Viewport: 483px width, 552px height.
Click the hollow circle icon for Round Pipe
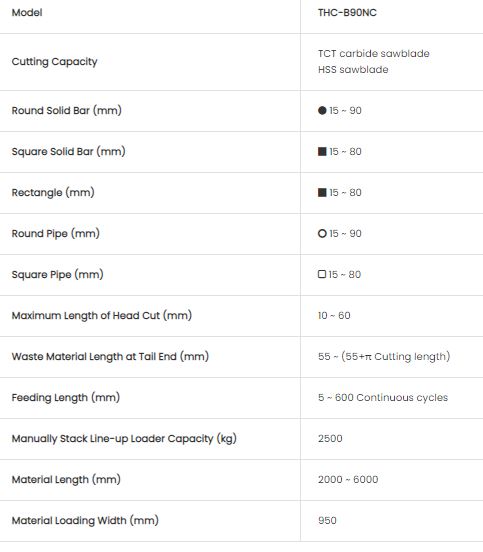322,233
